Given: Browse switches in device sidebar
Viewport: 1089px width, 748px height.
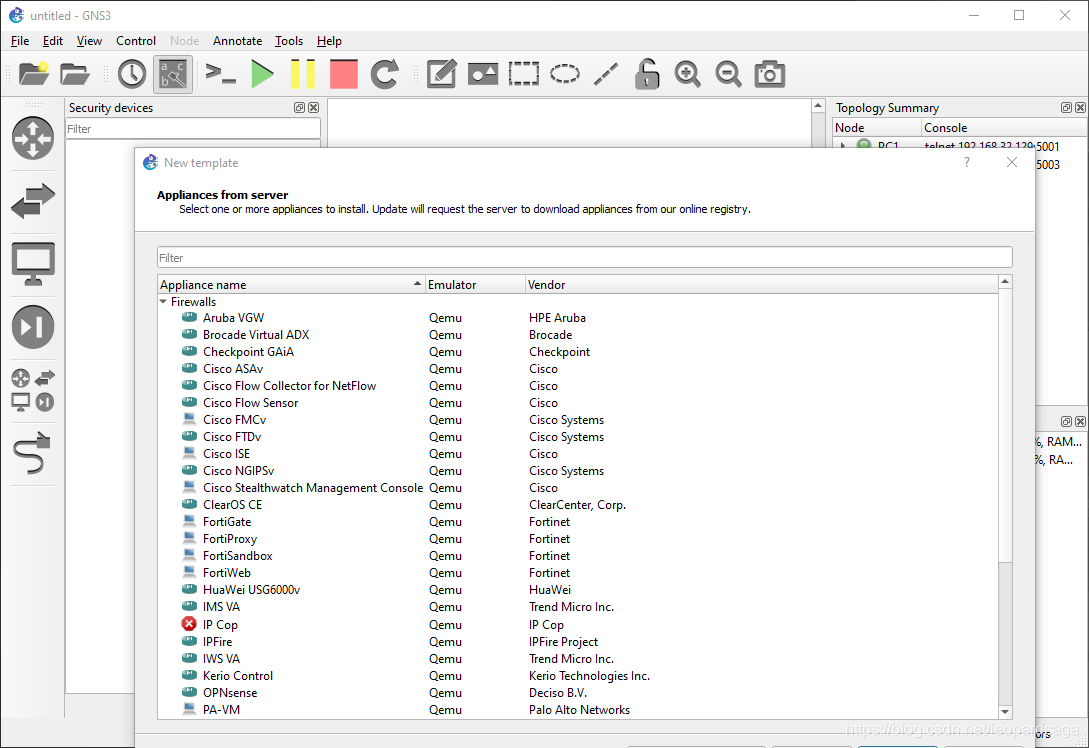Looking at the screenshot, I should pyautogui.click(x=33, y=201).
